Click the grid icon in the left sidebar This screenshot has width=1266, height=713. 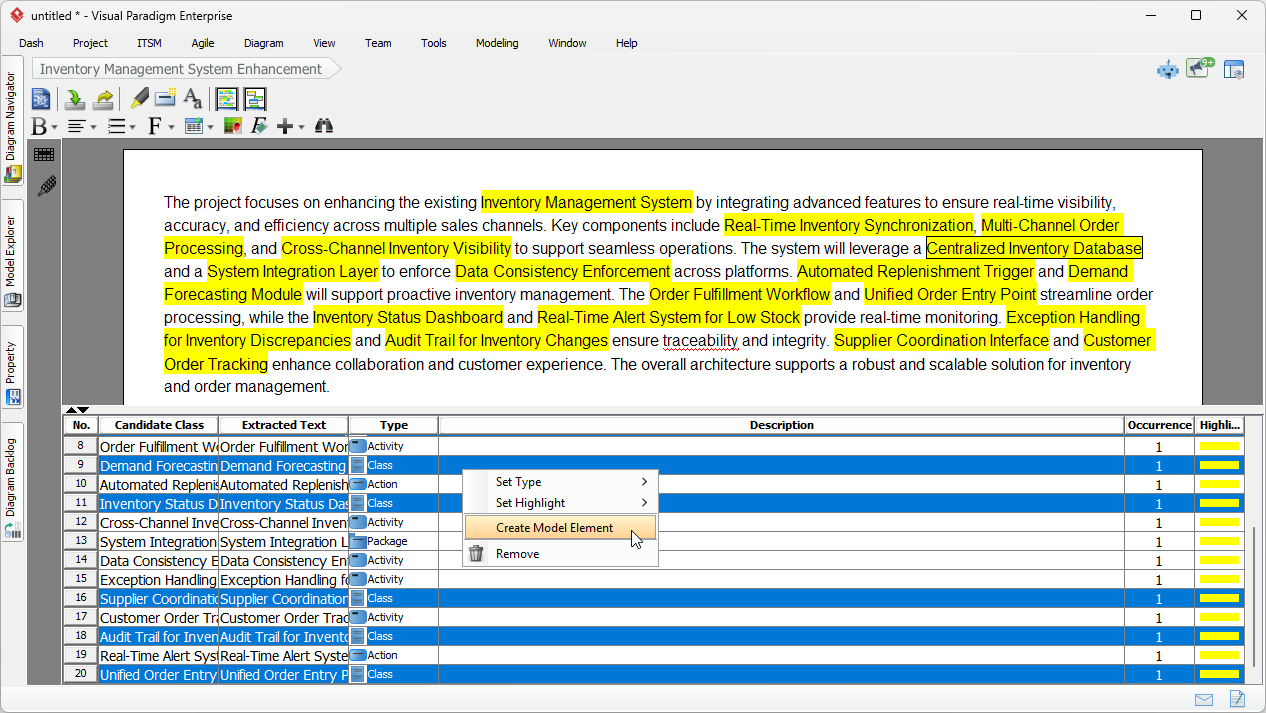click(44, 154)
